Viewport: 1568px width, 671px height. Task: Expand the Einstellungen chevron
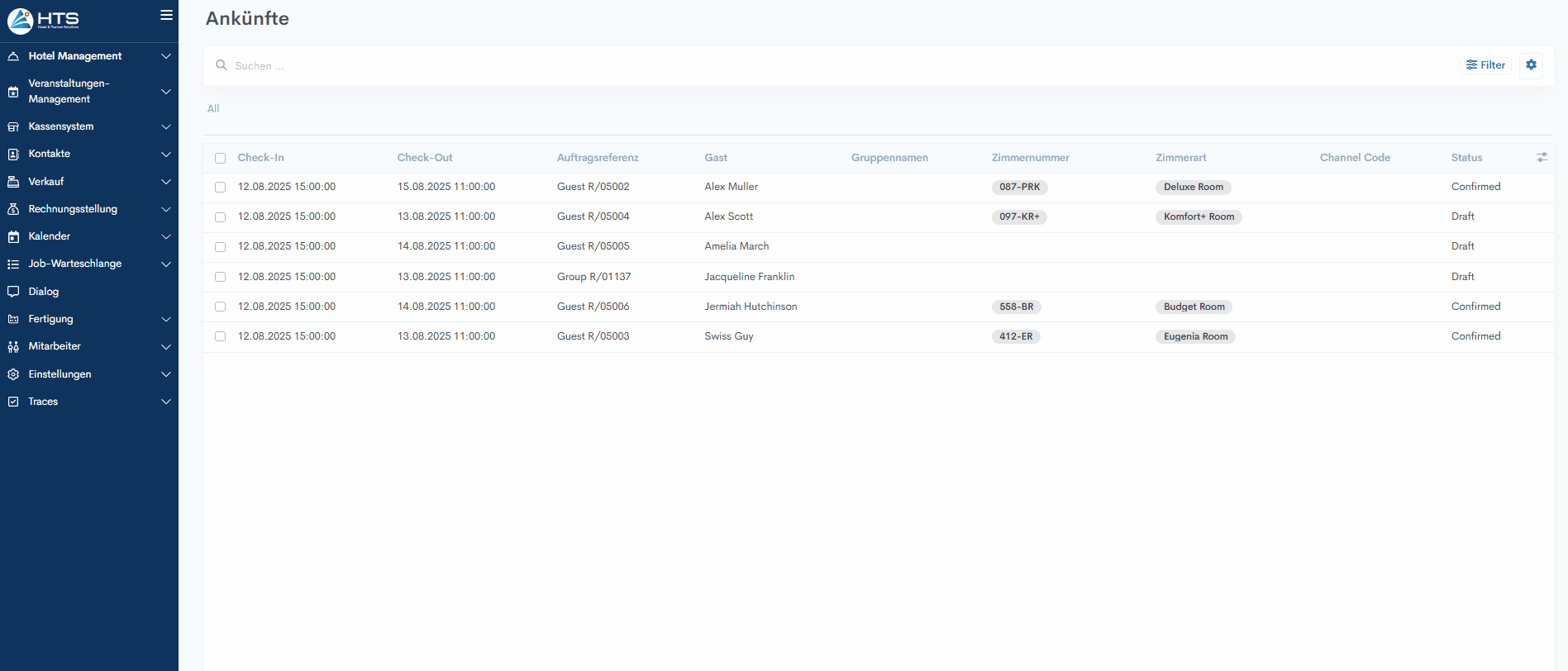(166, 374)
